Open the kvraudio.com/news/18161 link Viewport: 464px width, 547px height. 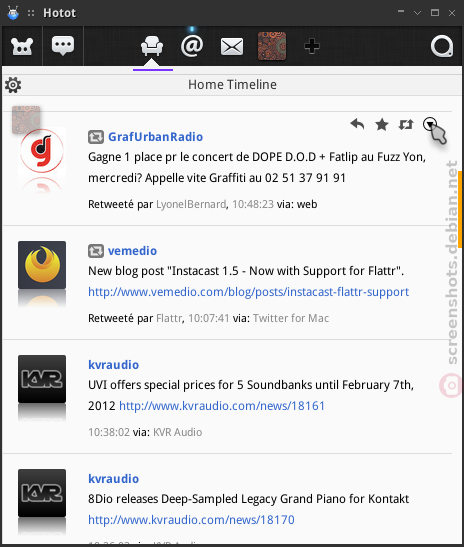point(222,406)
